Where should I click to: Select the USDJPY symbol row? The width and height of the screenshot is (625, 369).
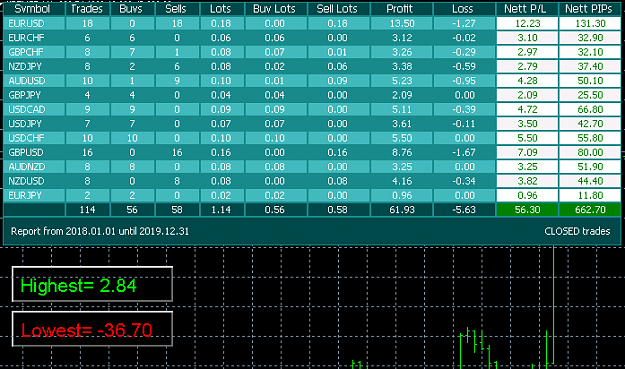click(312, 124)
